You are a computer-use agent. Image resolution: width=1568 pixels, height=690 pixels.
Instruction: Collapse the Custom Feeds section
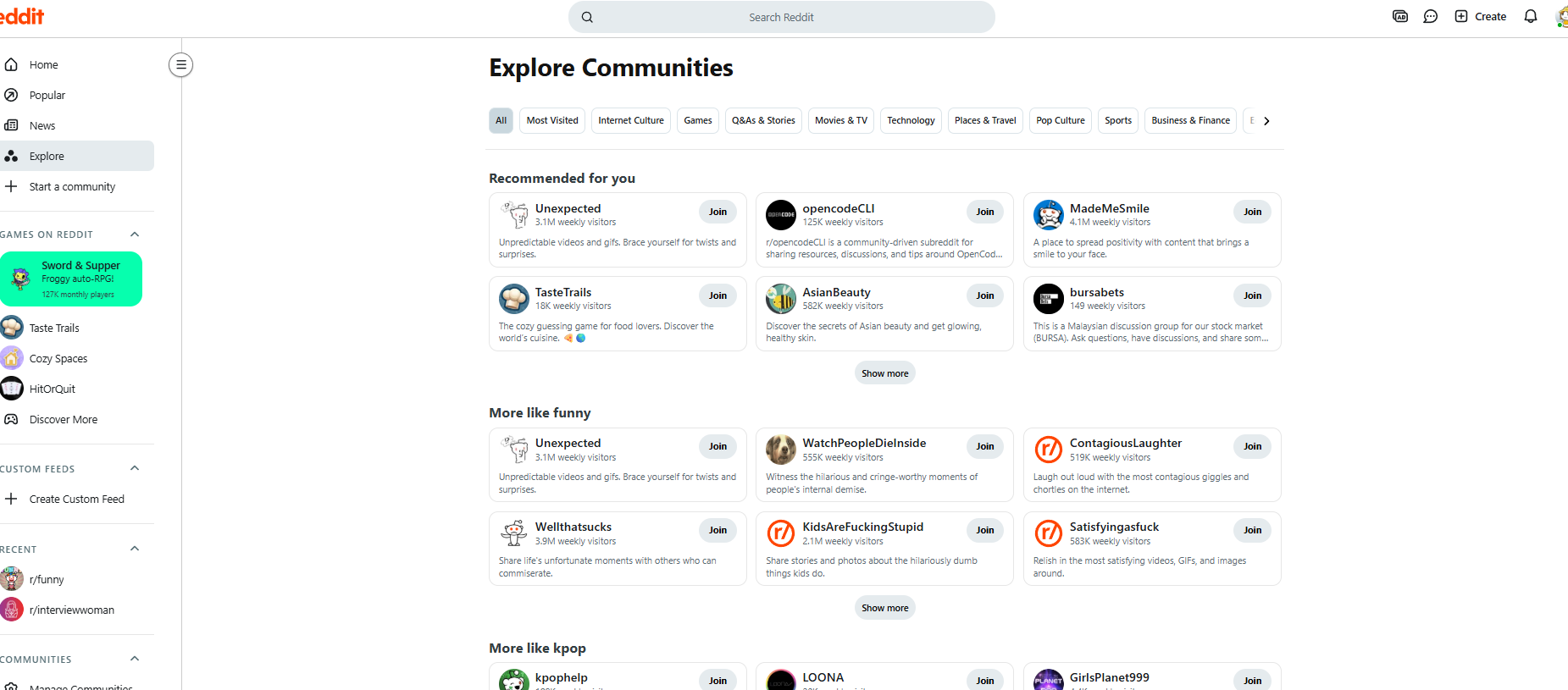tap(134, 468)
